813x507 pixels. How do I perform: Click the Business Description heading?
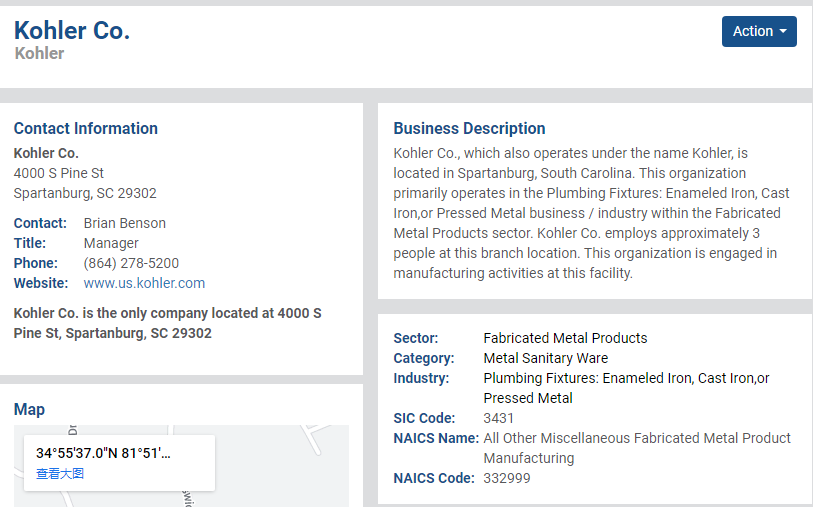tap(469, 129)
